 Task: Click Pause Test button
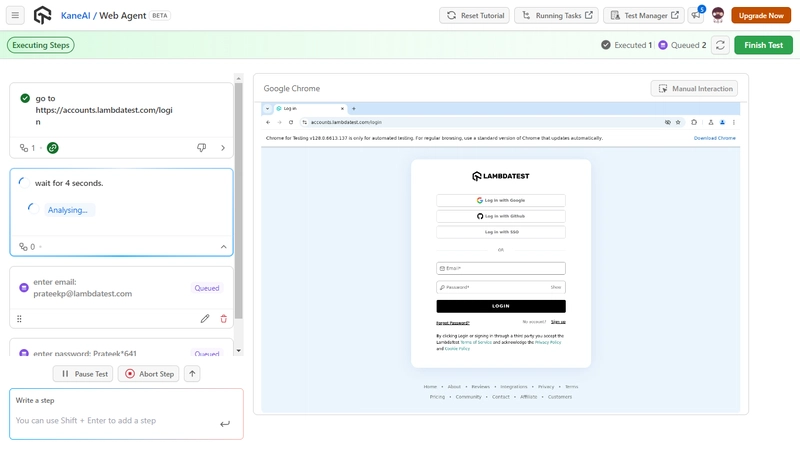tap(83, 373)
